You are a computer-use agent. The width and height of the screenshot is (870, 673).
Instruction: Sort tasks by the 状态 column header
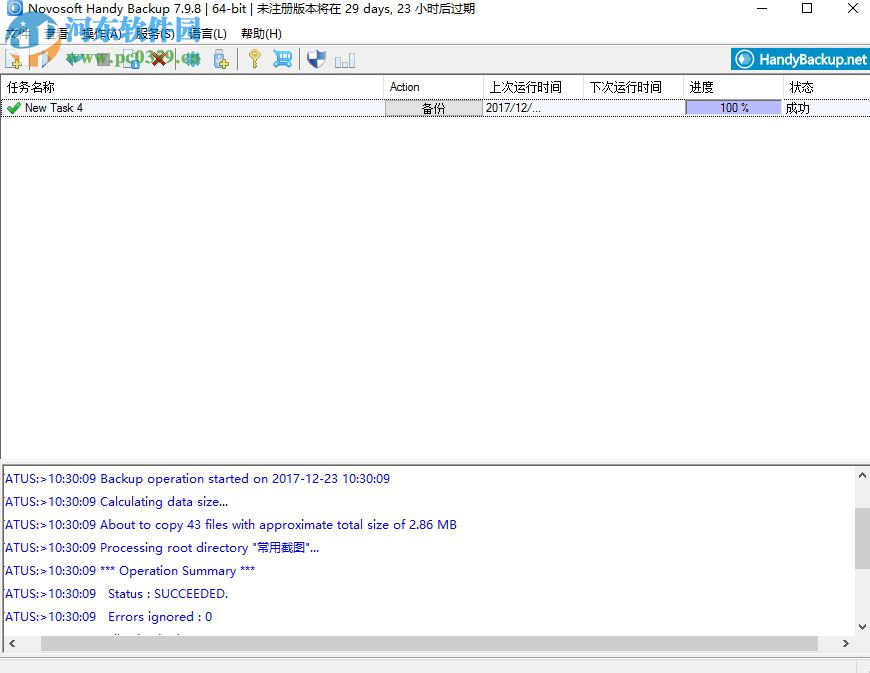801,87
